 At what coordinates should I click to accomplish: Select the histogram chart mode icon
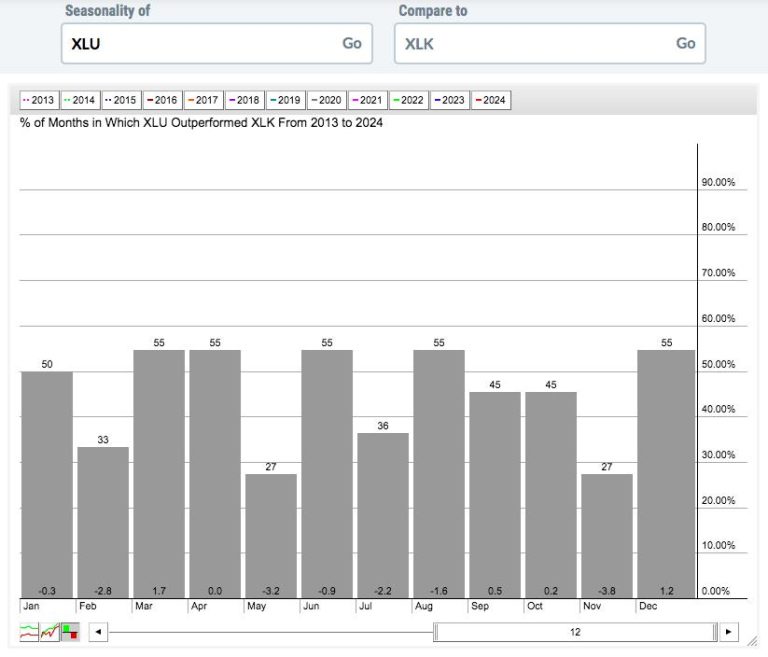[x=69, y=632]
